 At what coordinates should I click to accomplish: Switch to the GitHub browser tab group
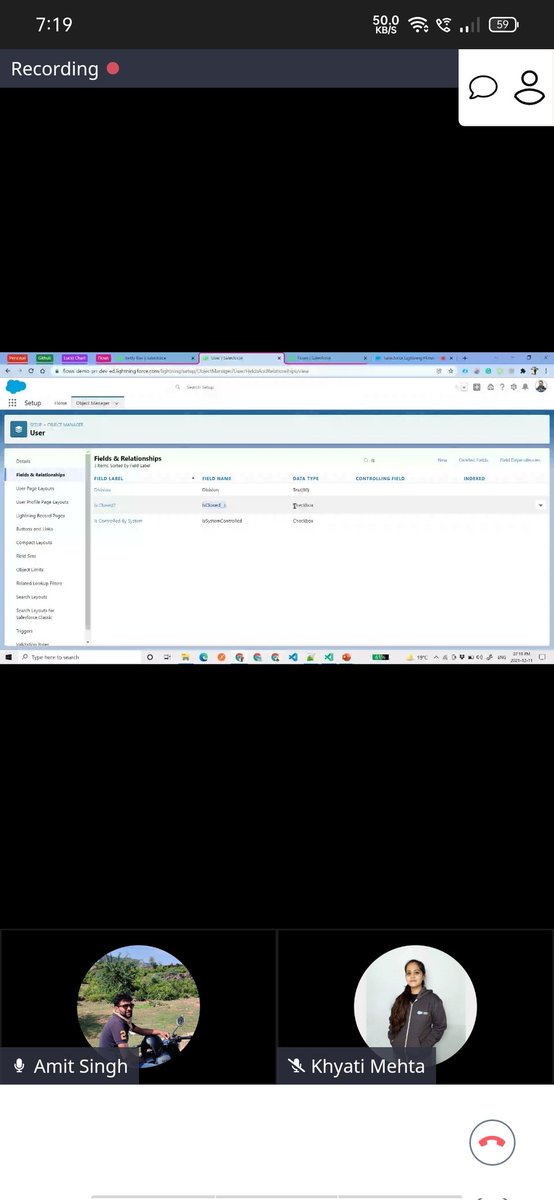45,358
